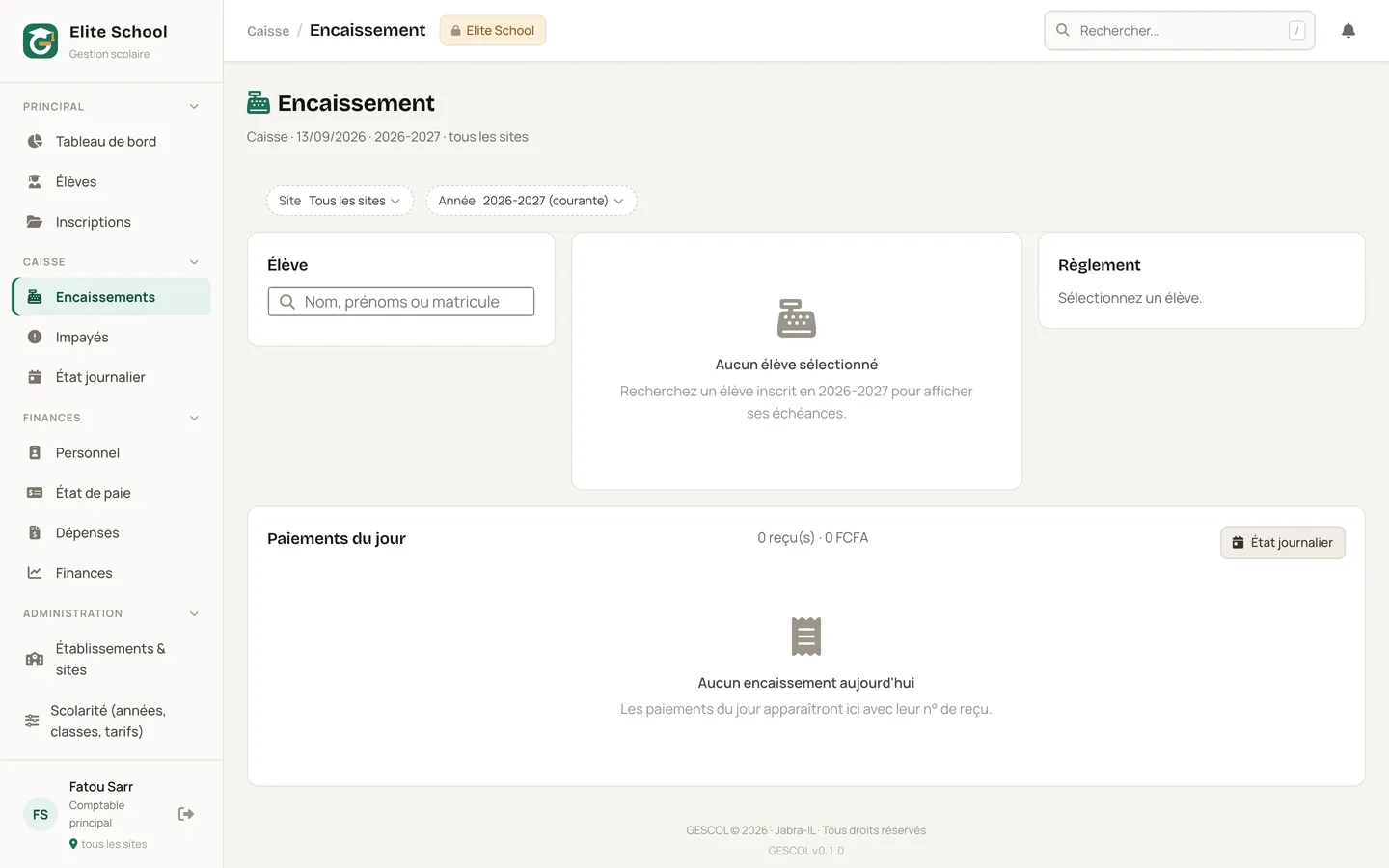
Task: Collapse the FINANCES sidebar section
Action: coord(194,419)
